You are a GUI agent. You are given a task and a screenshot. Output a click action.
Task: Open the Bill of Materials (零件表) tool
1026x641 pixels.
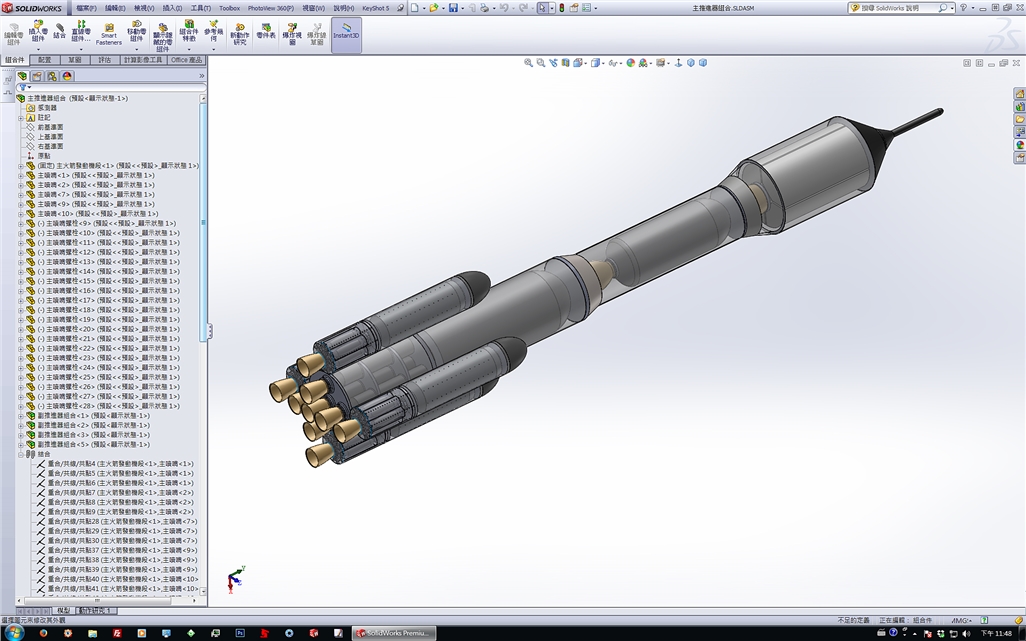(x=266, y=31)
